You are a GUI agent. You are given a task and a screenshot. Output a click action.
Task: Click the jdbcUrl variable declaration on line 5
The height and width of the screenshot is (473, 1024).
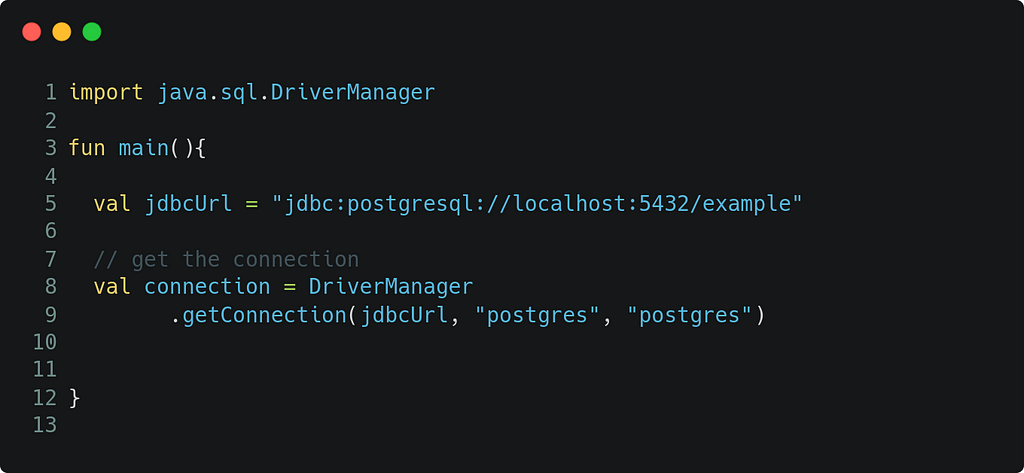(x=188, y=204)
